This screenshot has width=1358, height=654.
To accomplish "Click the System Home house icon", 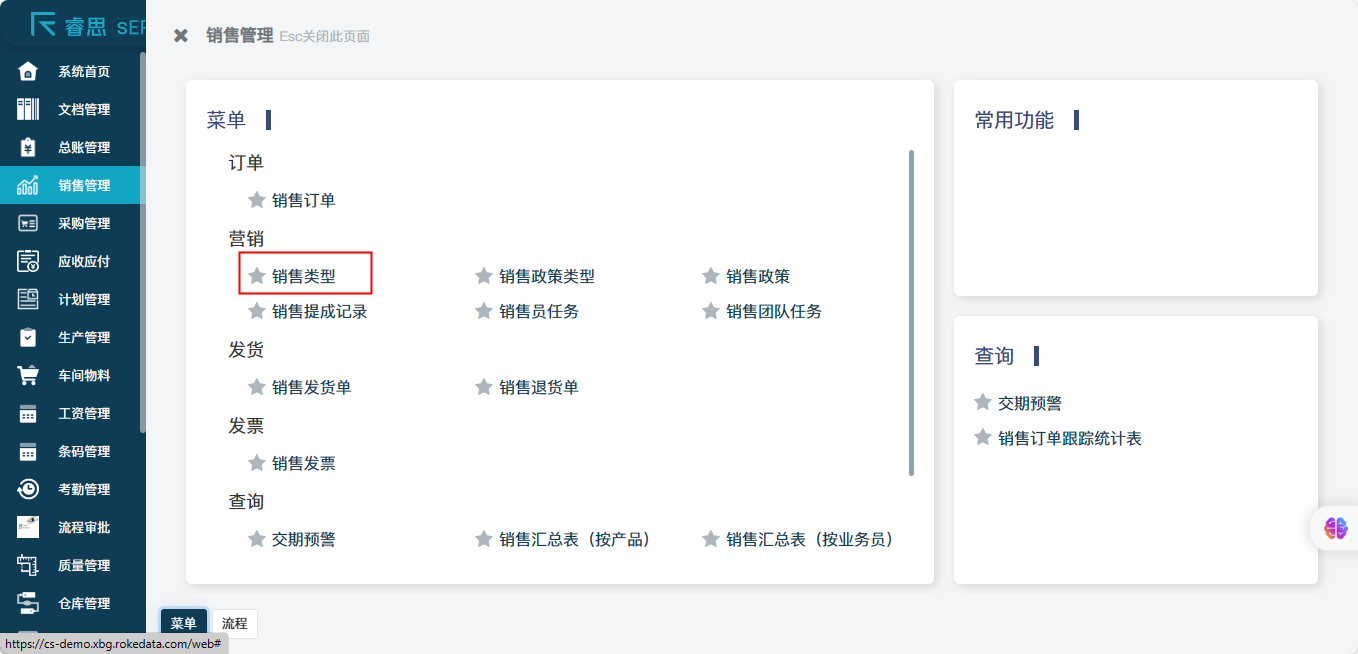I will tap(28, 72).
